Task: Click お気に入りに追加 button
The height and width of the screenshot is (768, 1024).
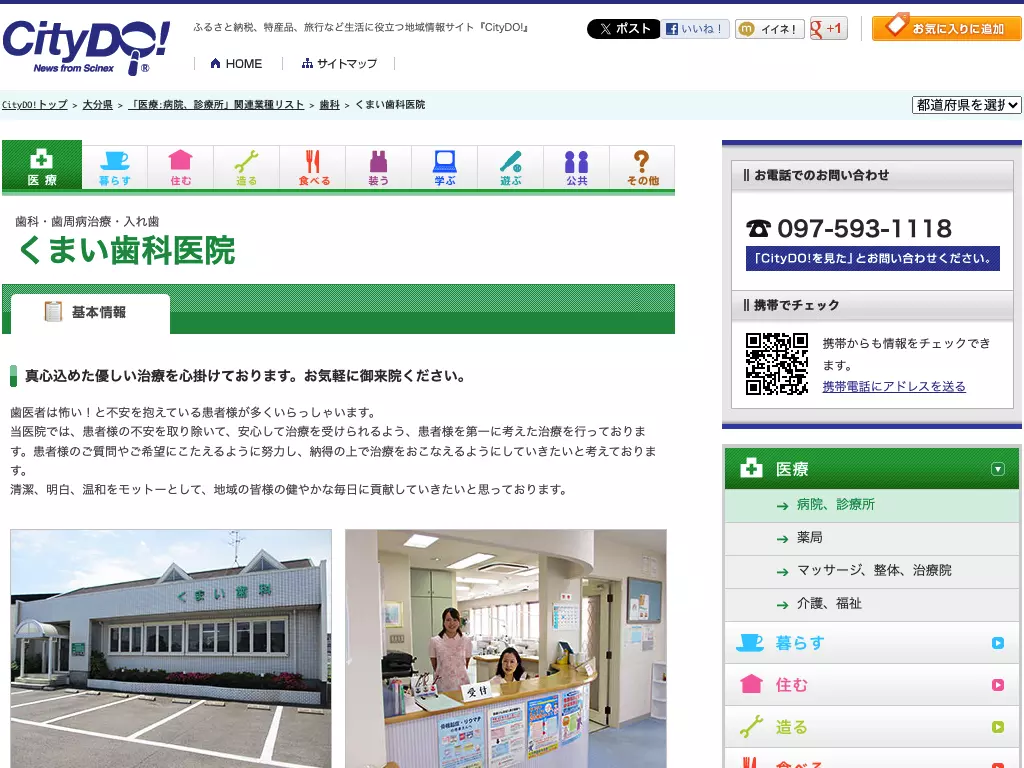Action: 947,28
